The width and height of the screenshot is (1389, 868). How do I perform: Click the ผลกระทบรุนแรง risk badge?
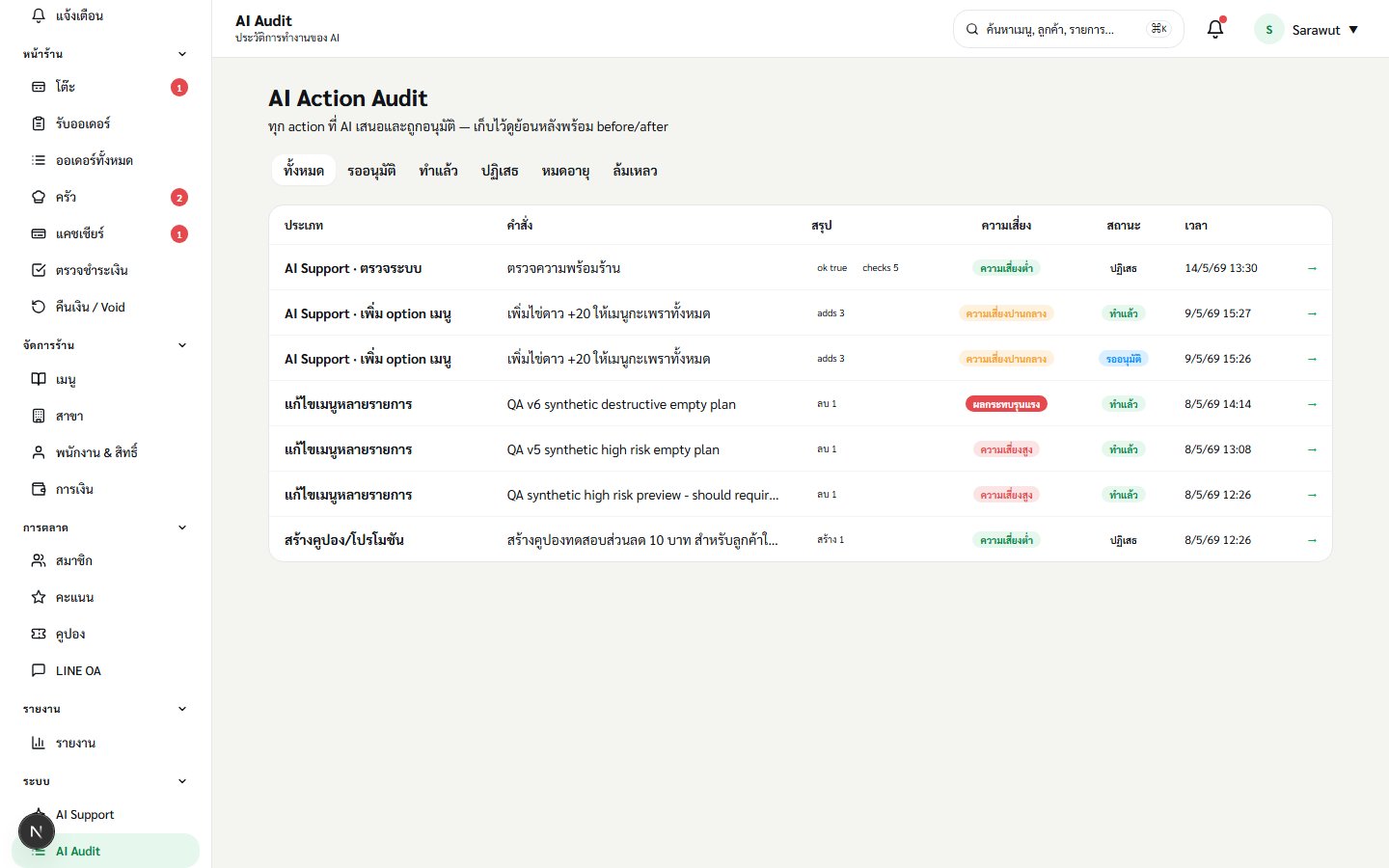[1006, 404]
